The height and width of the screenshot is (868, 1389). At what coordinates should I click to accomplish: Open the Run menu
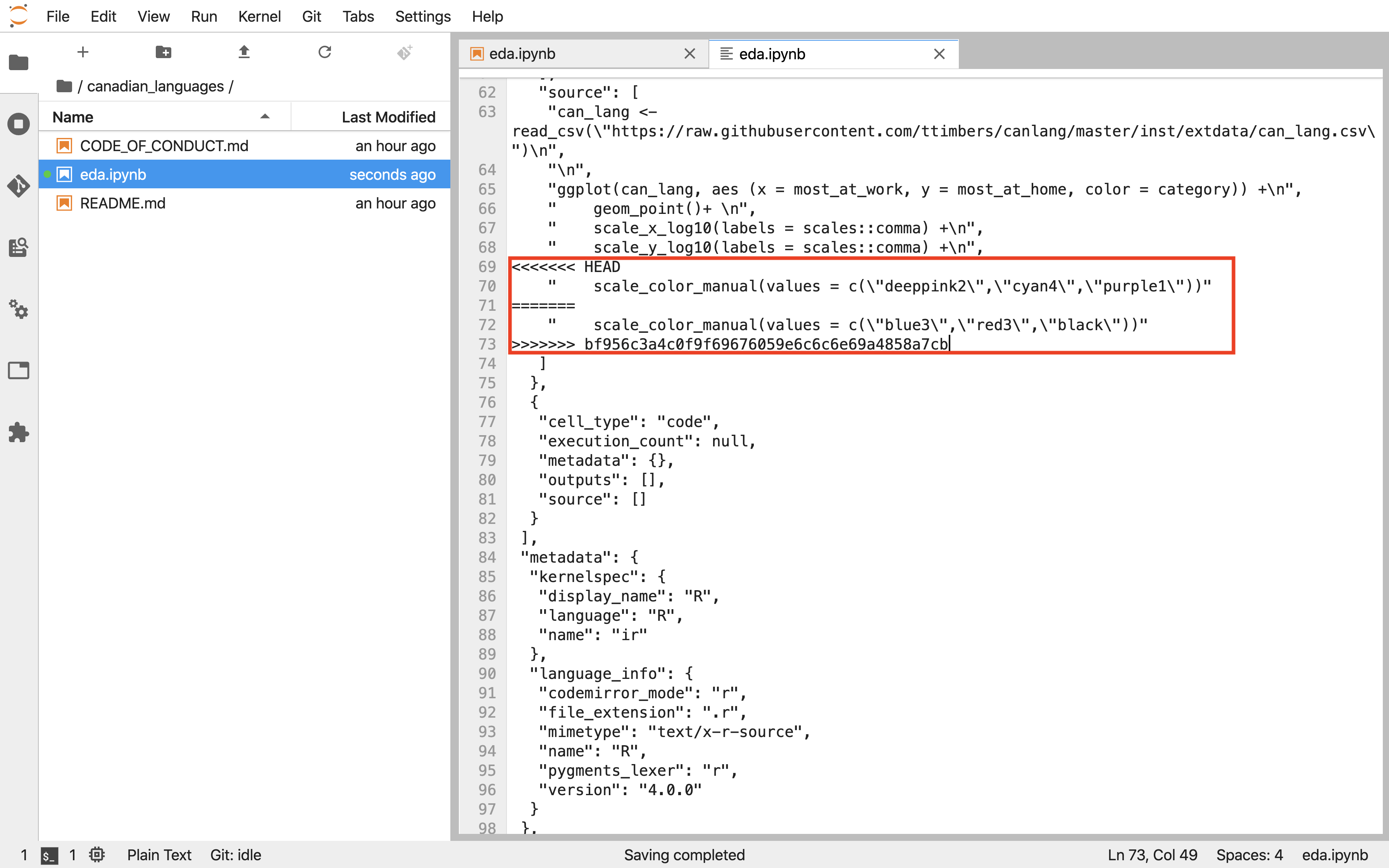[x=204, y=16]
